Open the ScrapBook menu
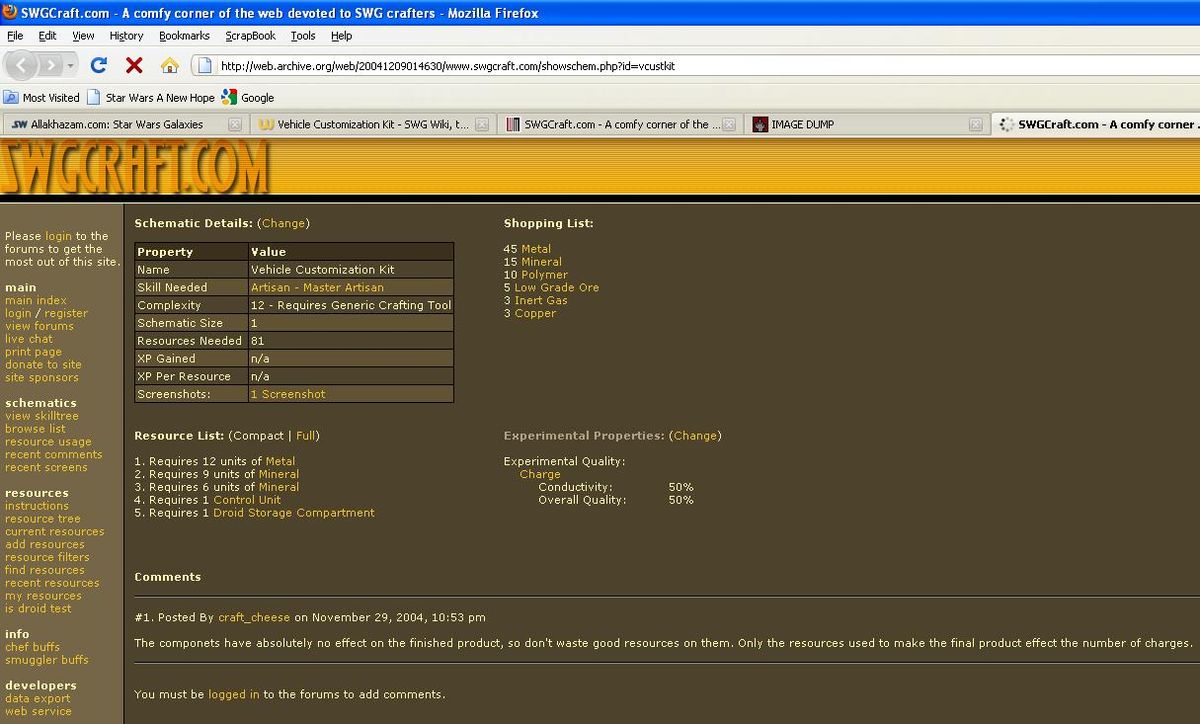Screen dimensions: 1200x724 250,36
